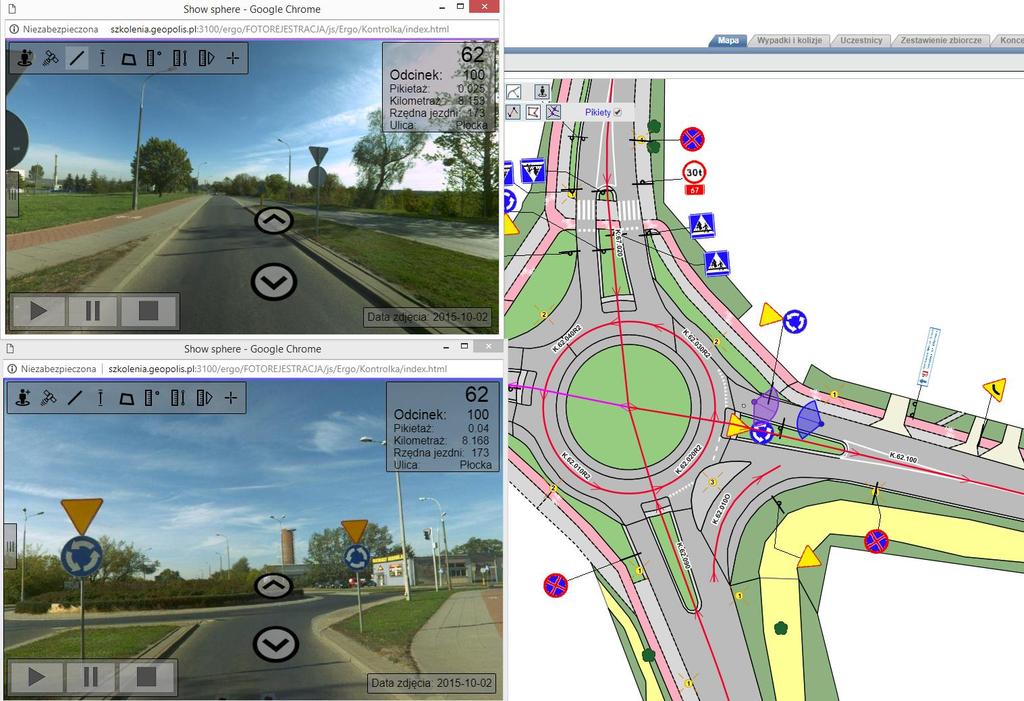Image resolution: width=1024 pixels, height=701 pixels.
Task: Open the Wypadki i kolizje tab
Action: click(x=789, y=41)
